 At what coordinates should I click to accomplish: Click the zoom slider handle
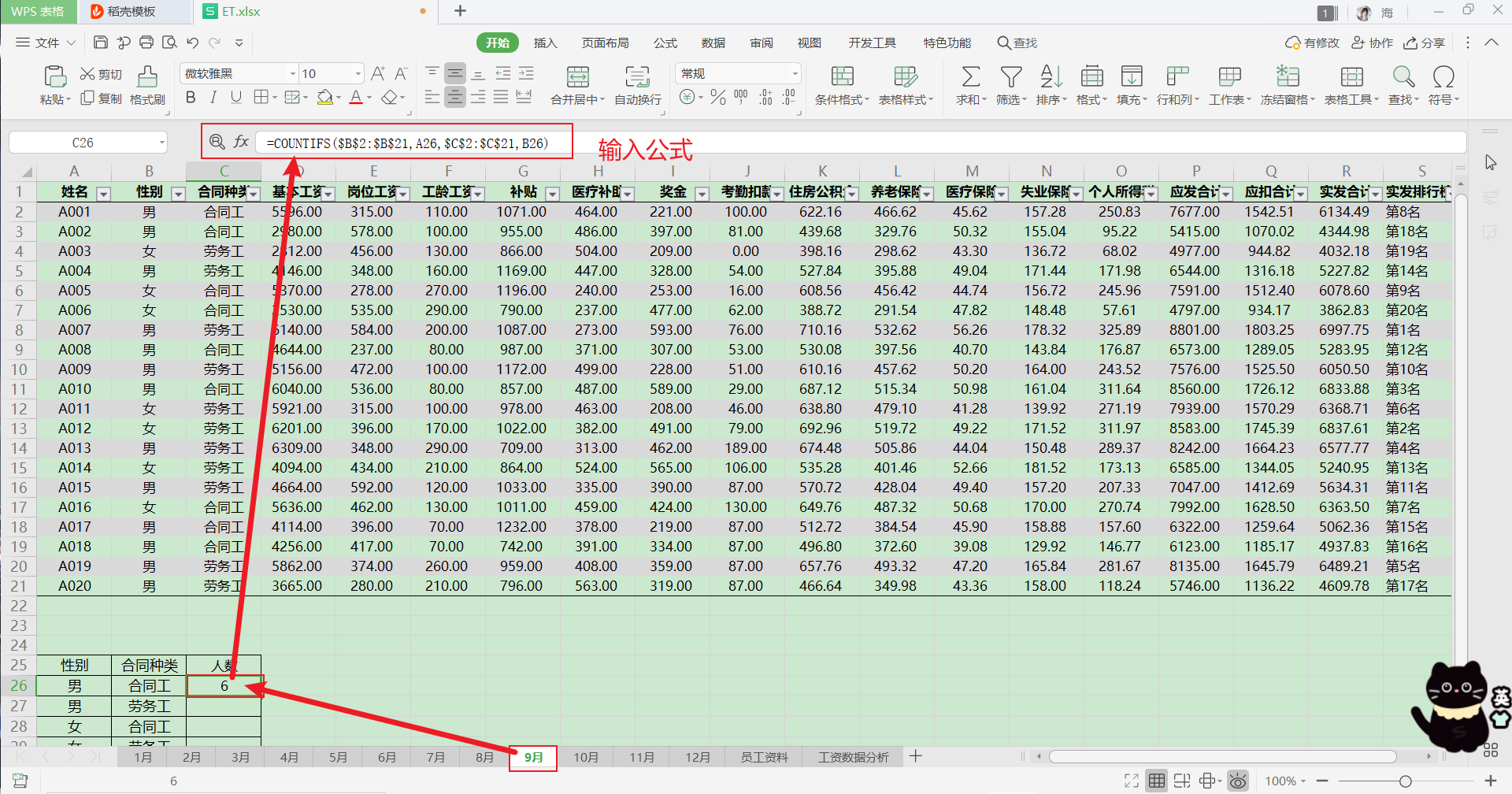click(x=1405, y=781)
